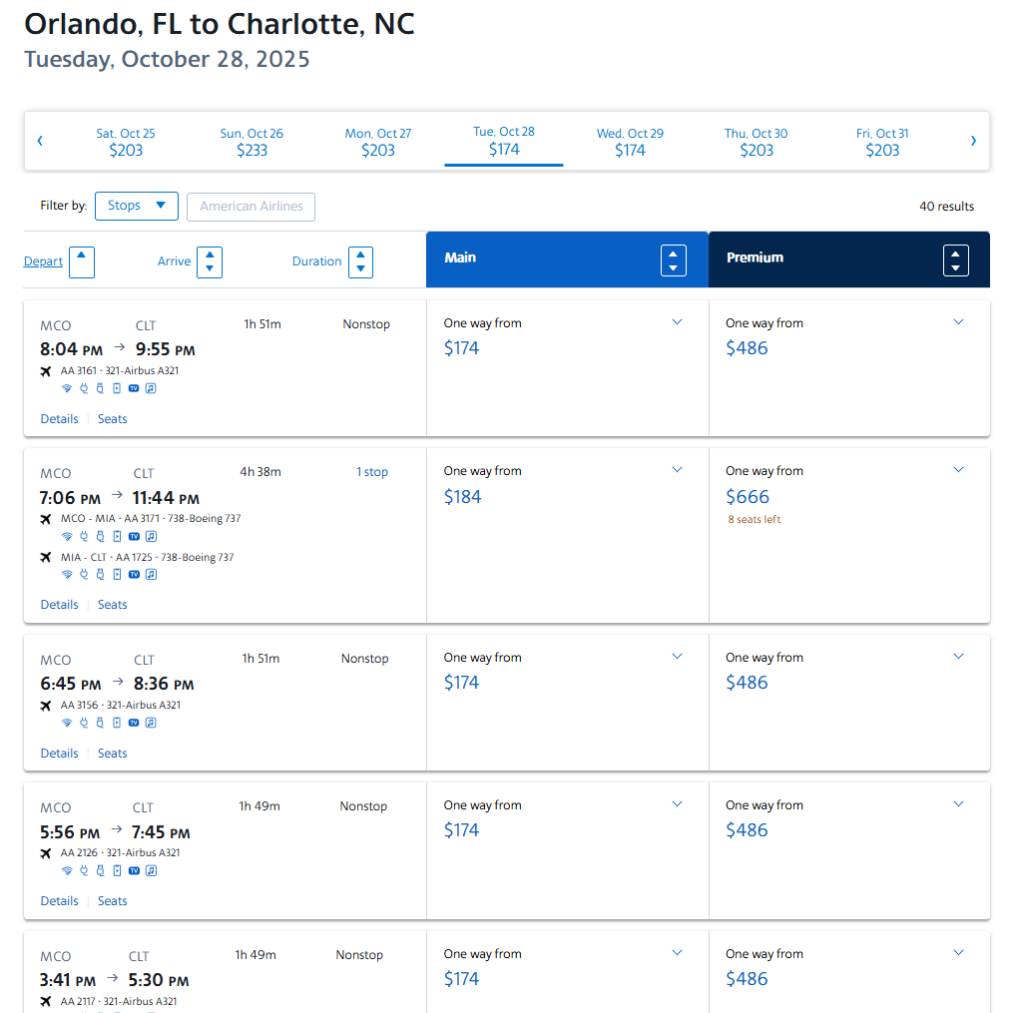The height and width of the screenshot is (1013, 1024).
Task: Expand Premium $666 fare options
Action: 958,470
